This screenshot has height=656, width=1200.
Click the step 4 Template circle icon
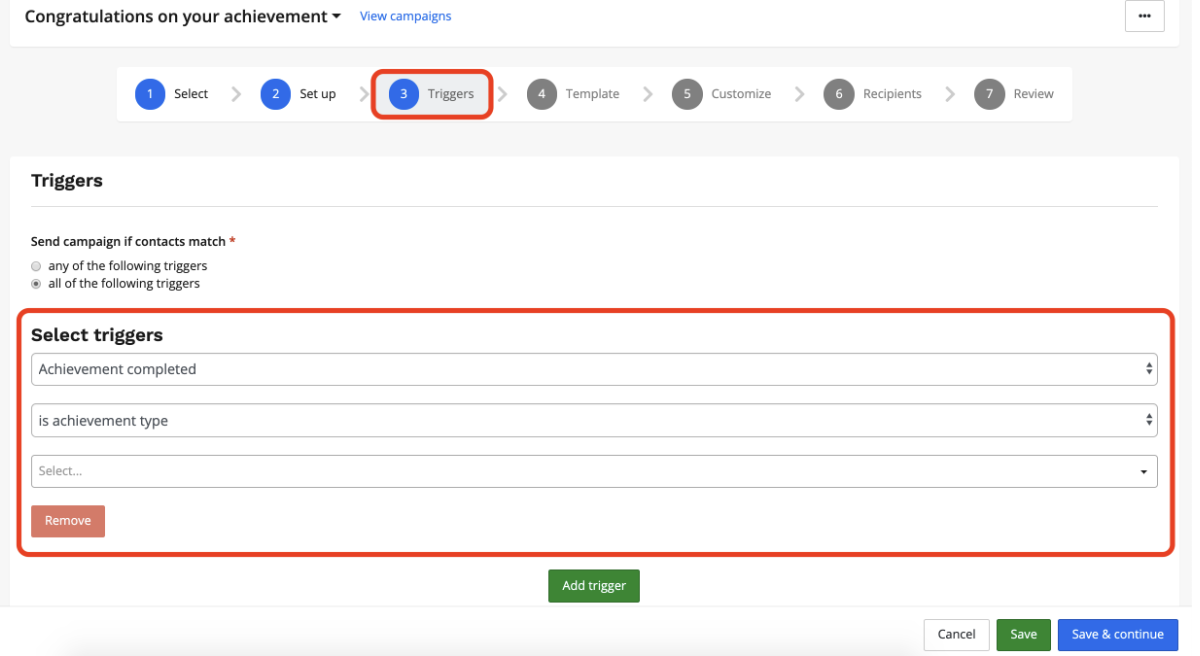pyautogui.click(x=541, y=94)
